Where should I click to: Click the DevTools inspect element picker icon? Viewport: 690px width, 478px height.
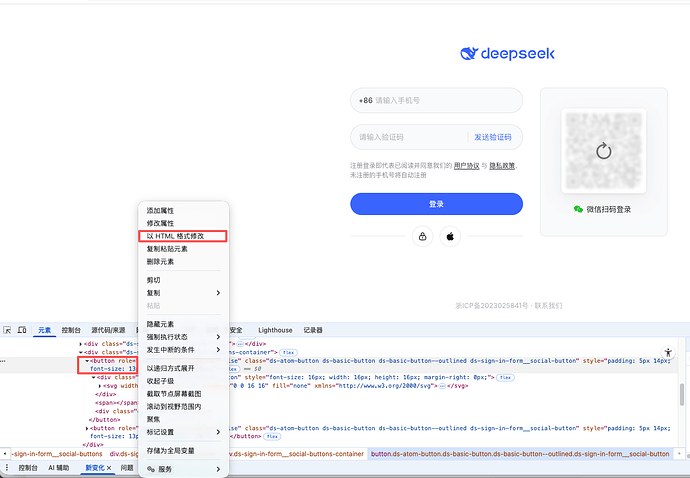7,330
